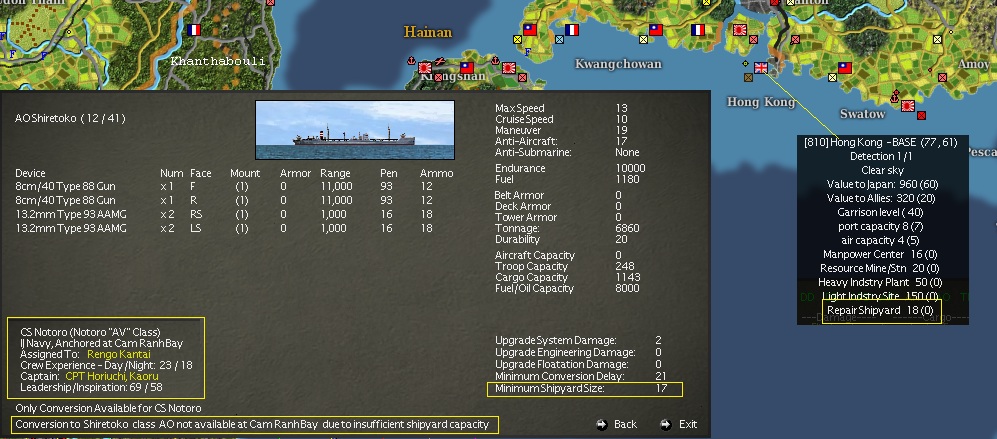Select the red unit marker beside Swatow flag
Viewport: 997px width, 439px height.
click(x=921, y=115)
